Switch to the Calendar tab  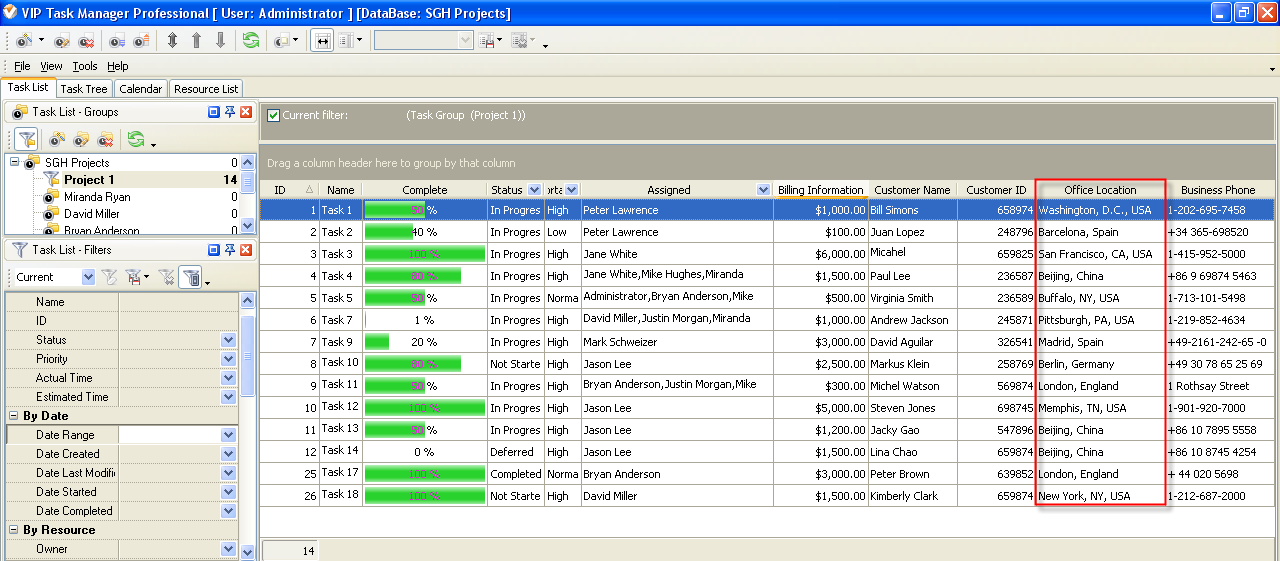coord(140,89)
